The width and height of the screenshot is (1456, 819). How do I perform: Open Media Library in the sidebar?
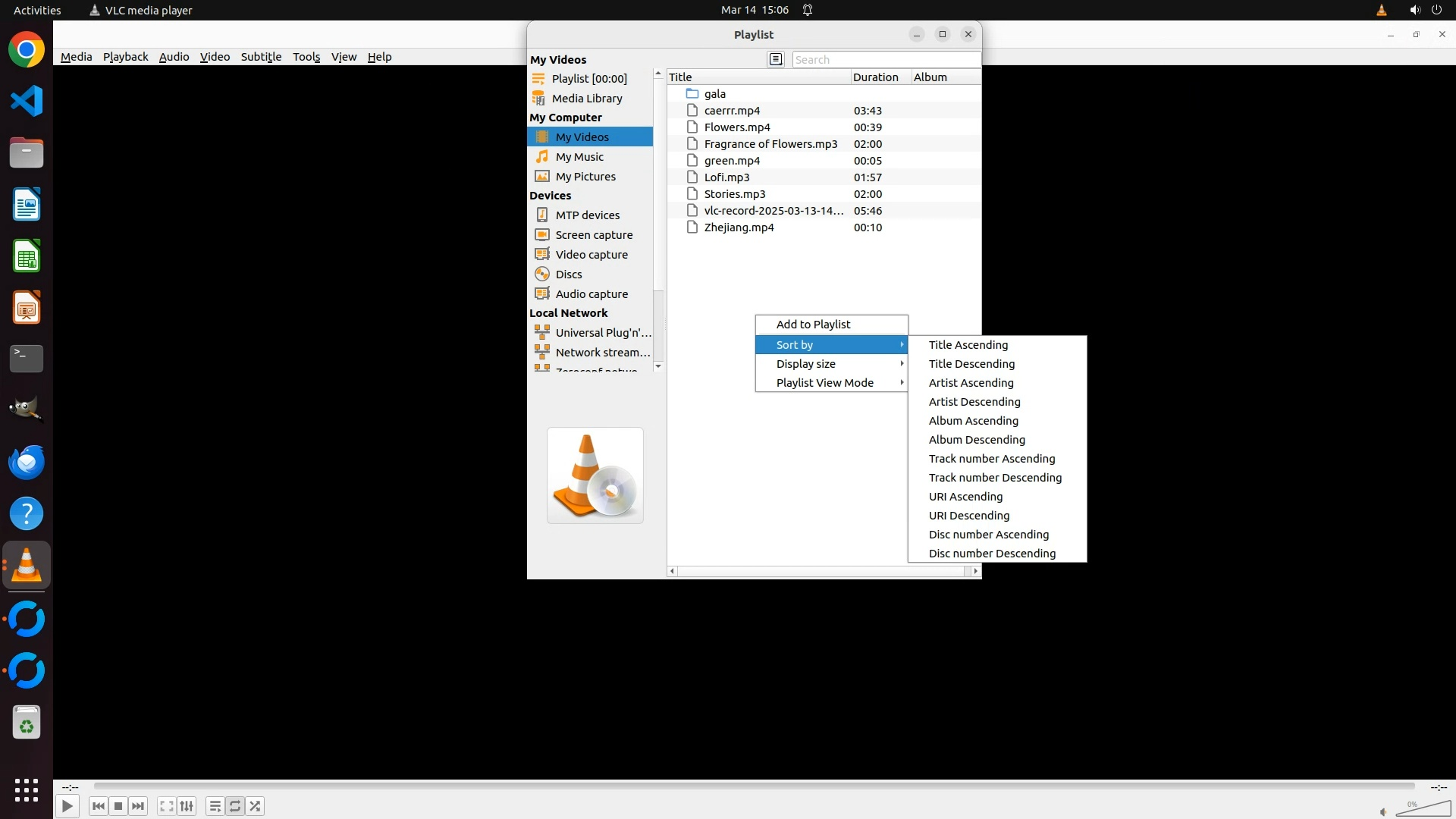pyautogui.click(x=586, y=99)
